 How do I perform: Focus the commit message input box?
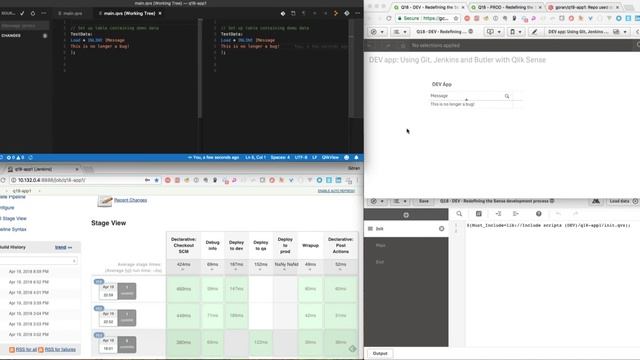24,25
